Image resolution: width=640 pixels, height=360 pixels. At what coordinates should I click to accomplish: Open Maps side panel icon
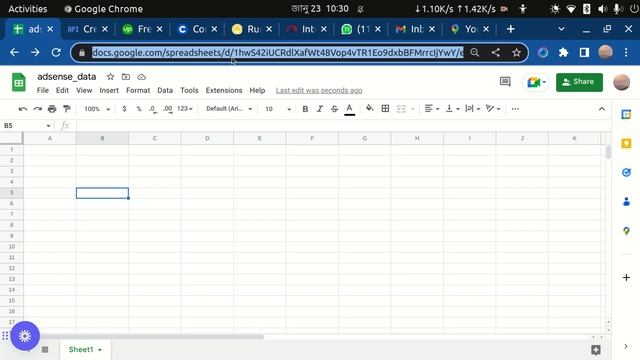pos(626,231)
